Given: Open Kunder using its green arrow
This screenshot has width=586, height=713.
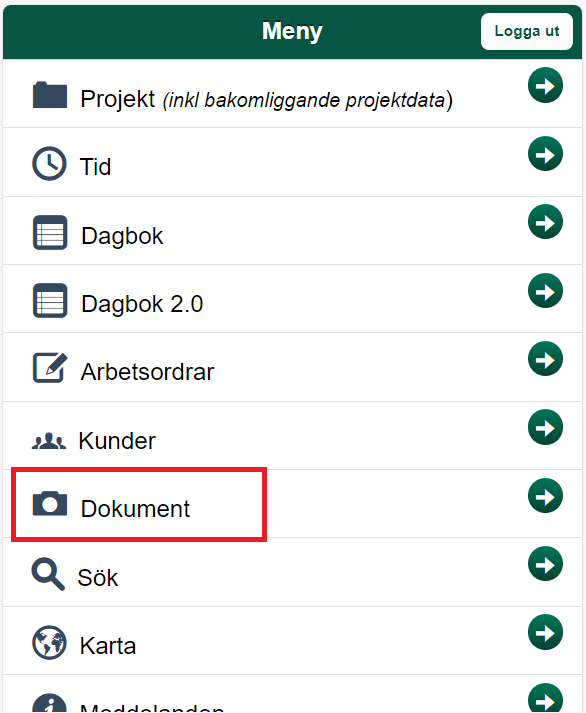Looking at the screenshot, I should (546, 427).
